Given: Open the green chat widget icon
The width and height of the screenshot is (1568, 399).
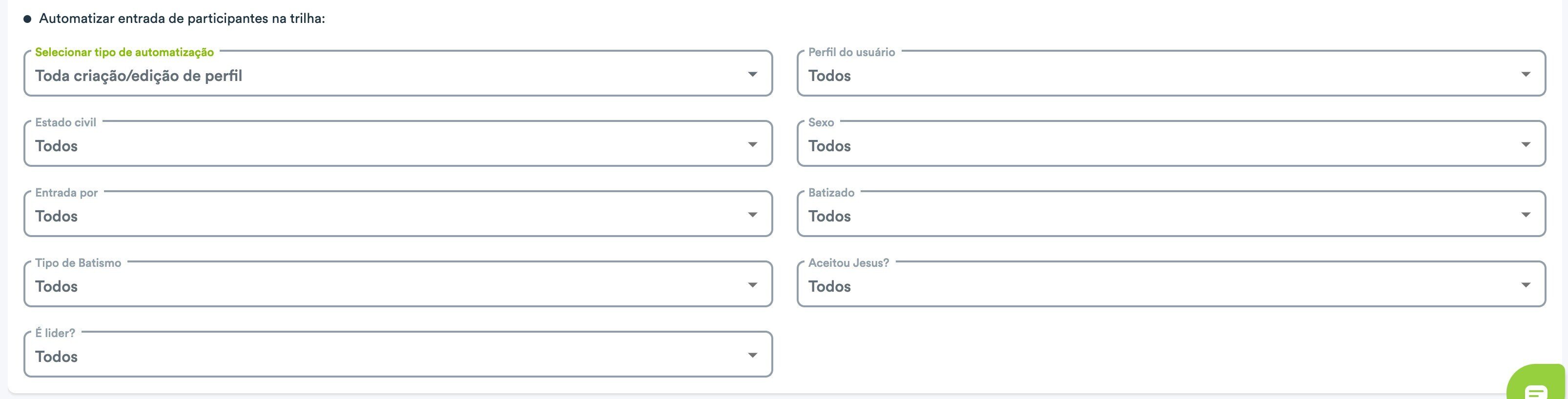Looking at the screenshot, I should [1536, 383].
